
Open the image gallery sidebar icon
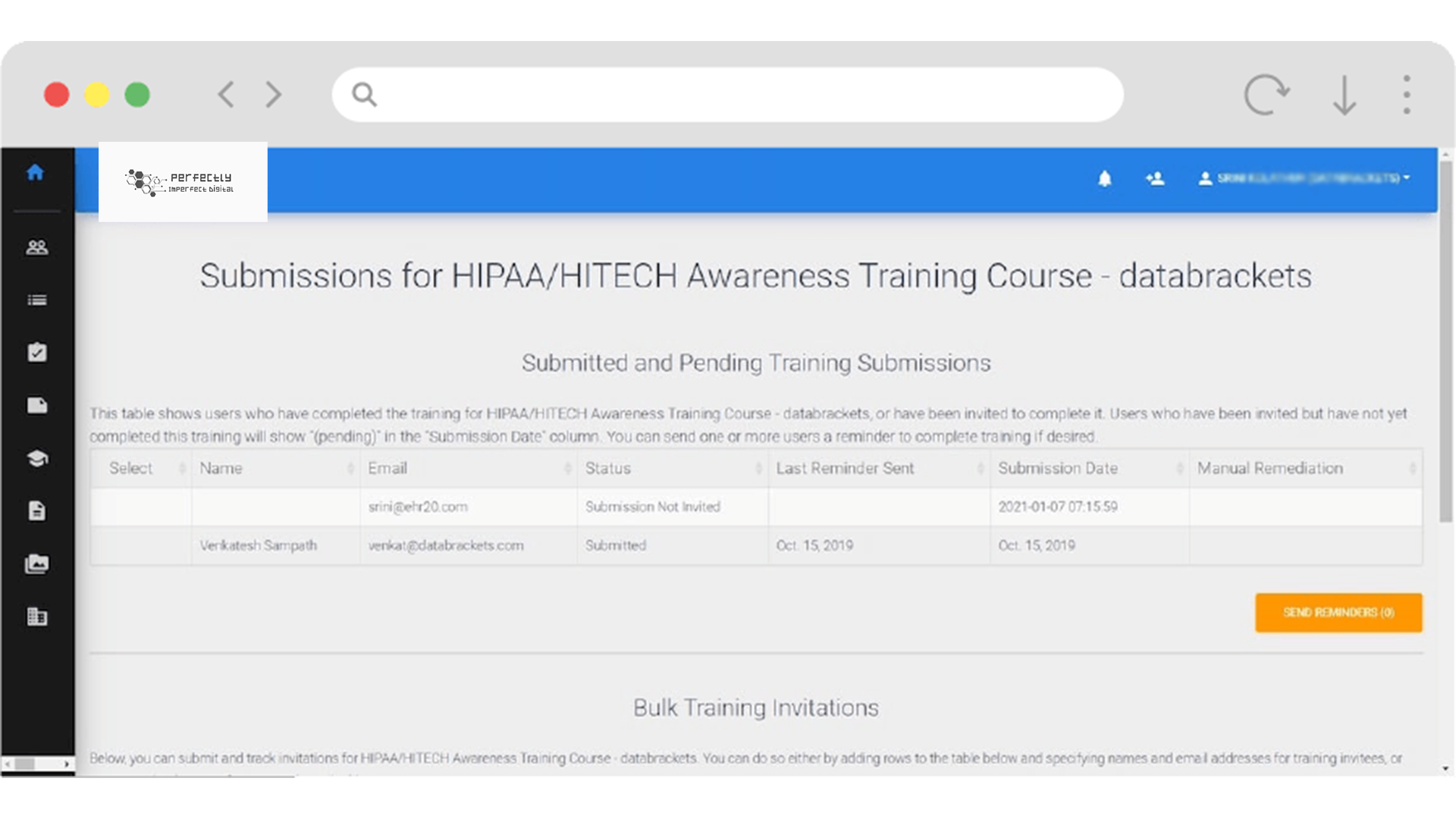(x=36, y=563)
